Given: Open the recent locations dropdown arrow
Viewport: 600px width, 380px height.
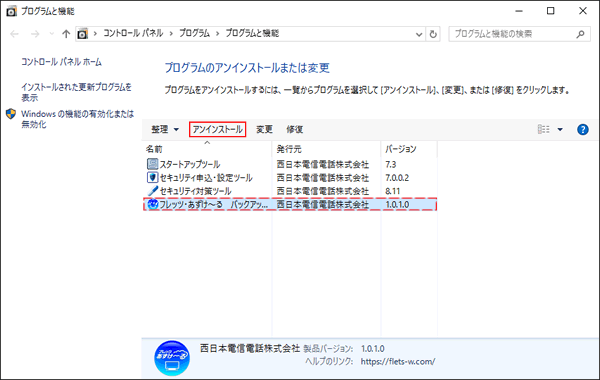Looking at the screenshot, I should click(x=52, y=34).
